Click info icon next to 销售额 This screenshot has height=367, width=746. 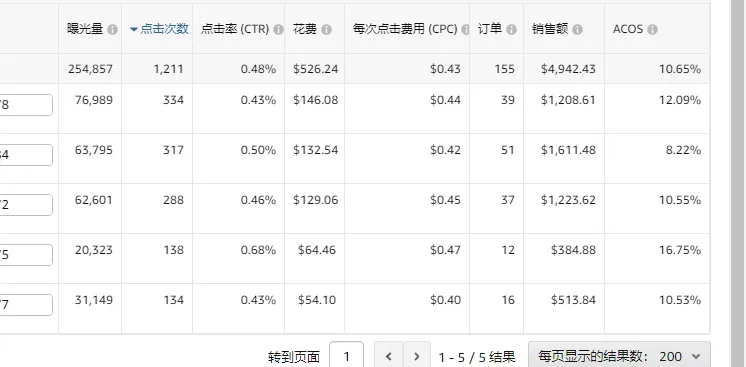[x=578, y=30]
